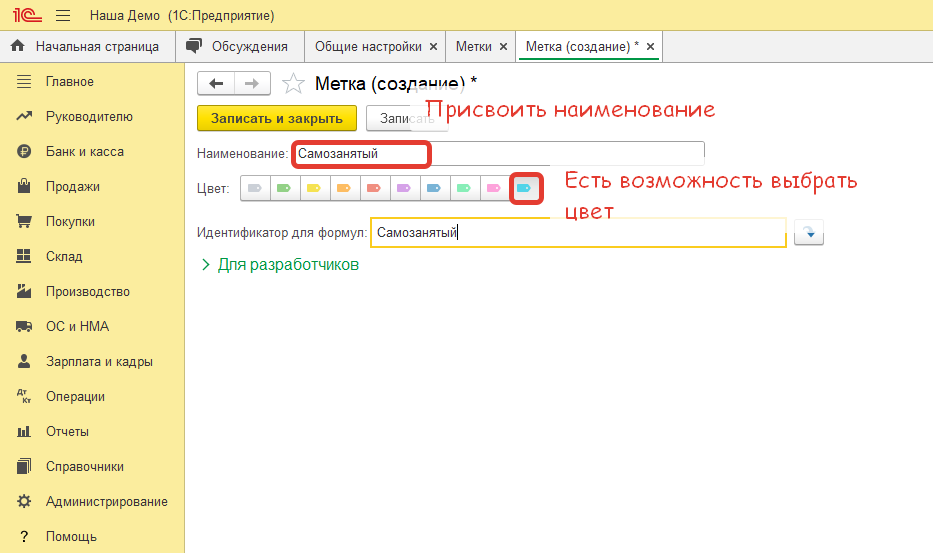The width and height of the screenshot is (933, 553).
Task: Open the Зарплата и кадры section
Action: pos(99,362)
